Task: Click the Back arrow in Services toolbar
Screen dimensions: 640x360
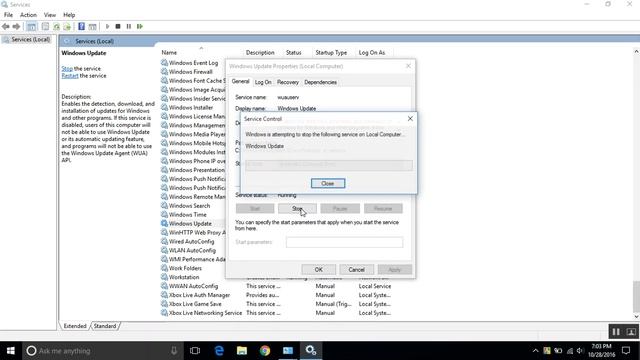Action: click(x=6, y=27)
